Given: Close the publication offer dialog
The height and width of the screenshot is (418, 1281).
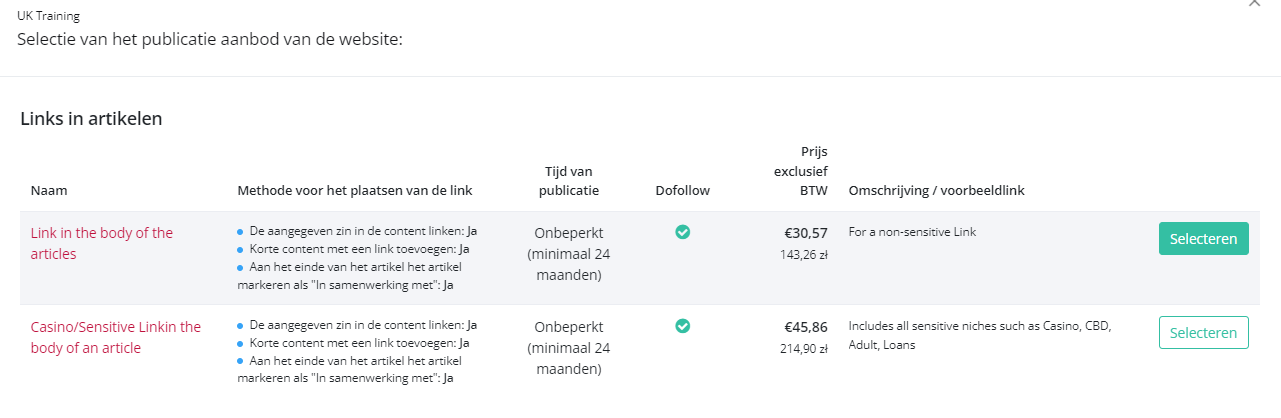Looking at the screenshot, I should 1254,4.
